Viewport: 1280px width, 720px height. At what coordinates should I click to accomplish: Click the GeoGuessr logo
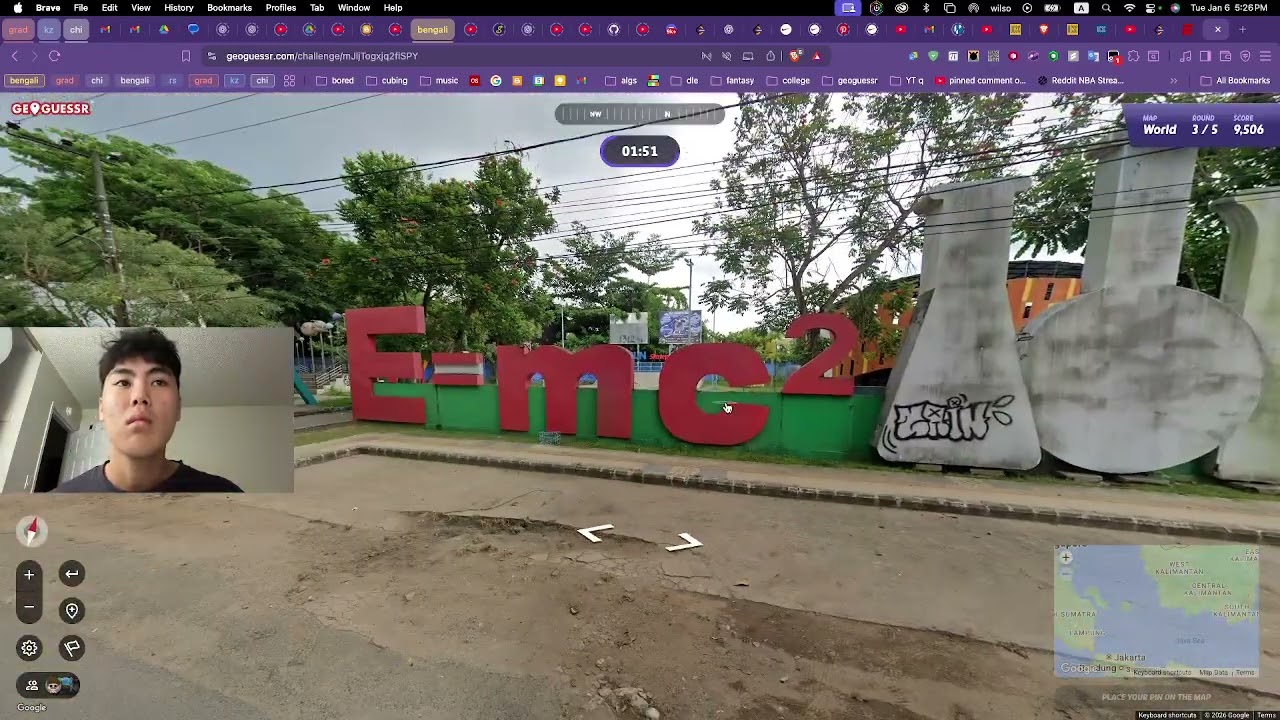point(50,108)
